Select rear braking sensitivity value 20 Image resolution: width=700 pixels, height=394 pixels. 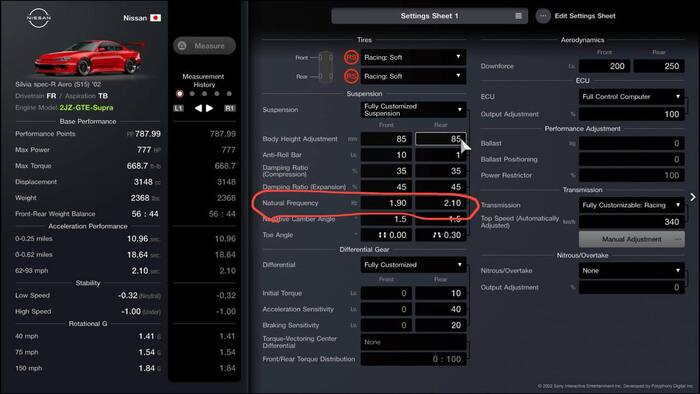(x=441, y=325)
